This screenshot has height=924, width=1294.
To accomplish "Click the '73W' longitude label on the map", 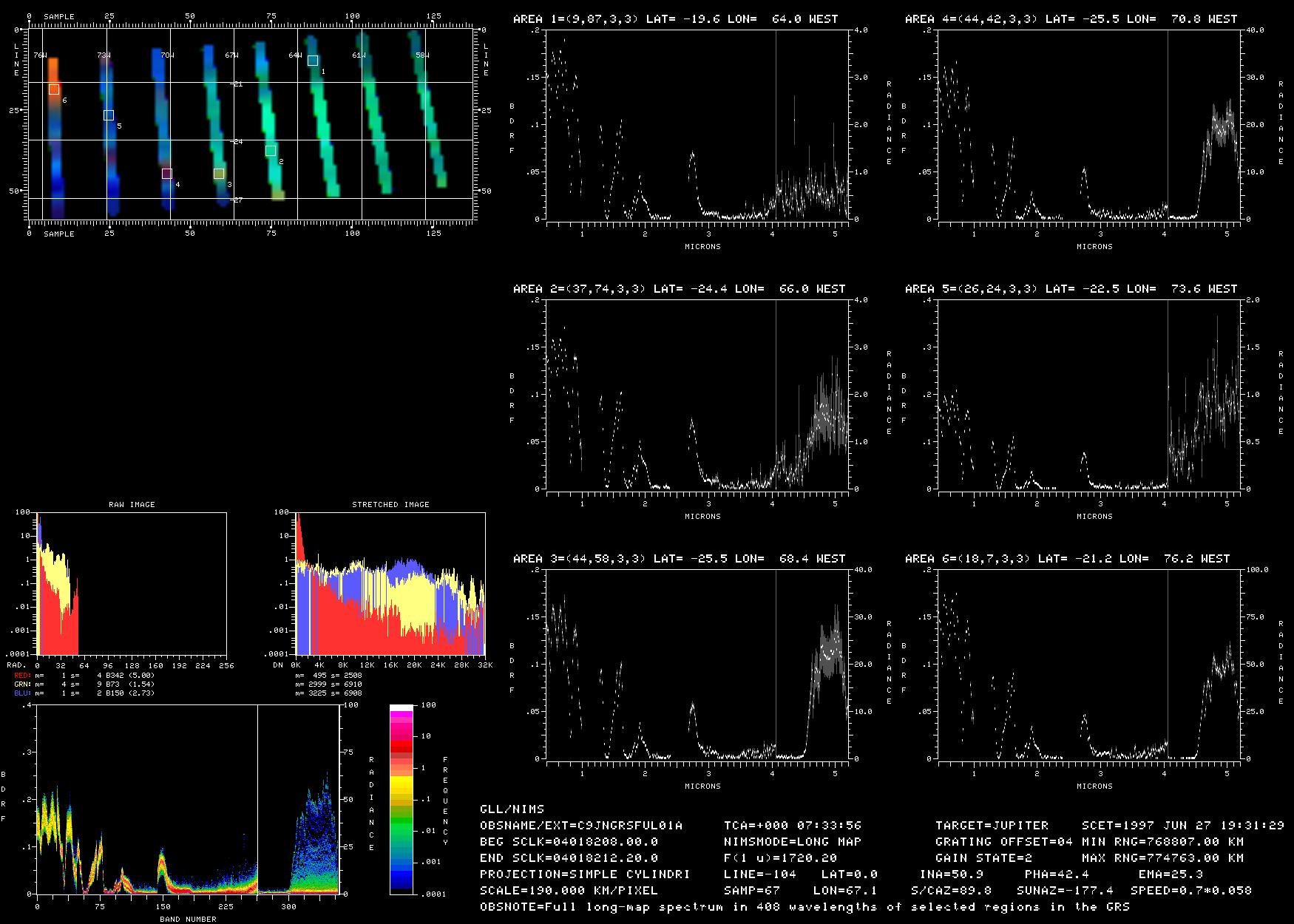I will pos(104,55).
